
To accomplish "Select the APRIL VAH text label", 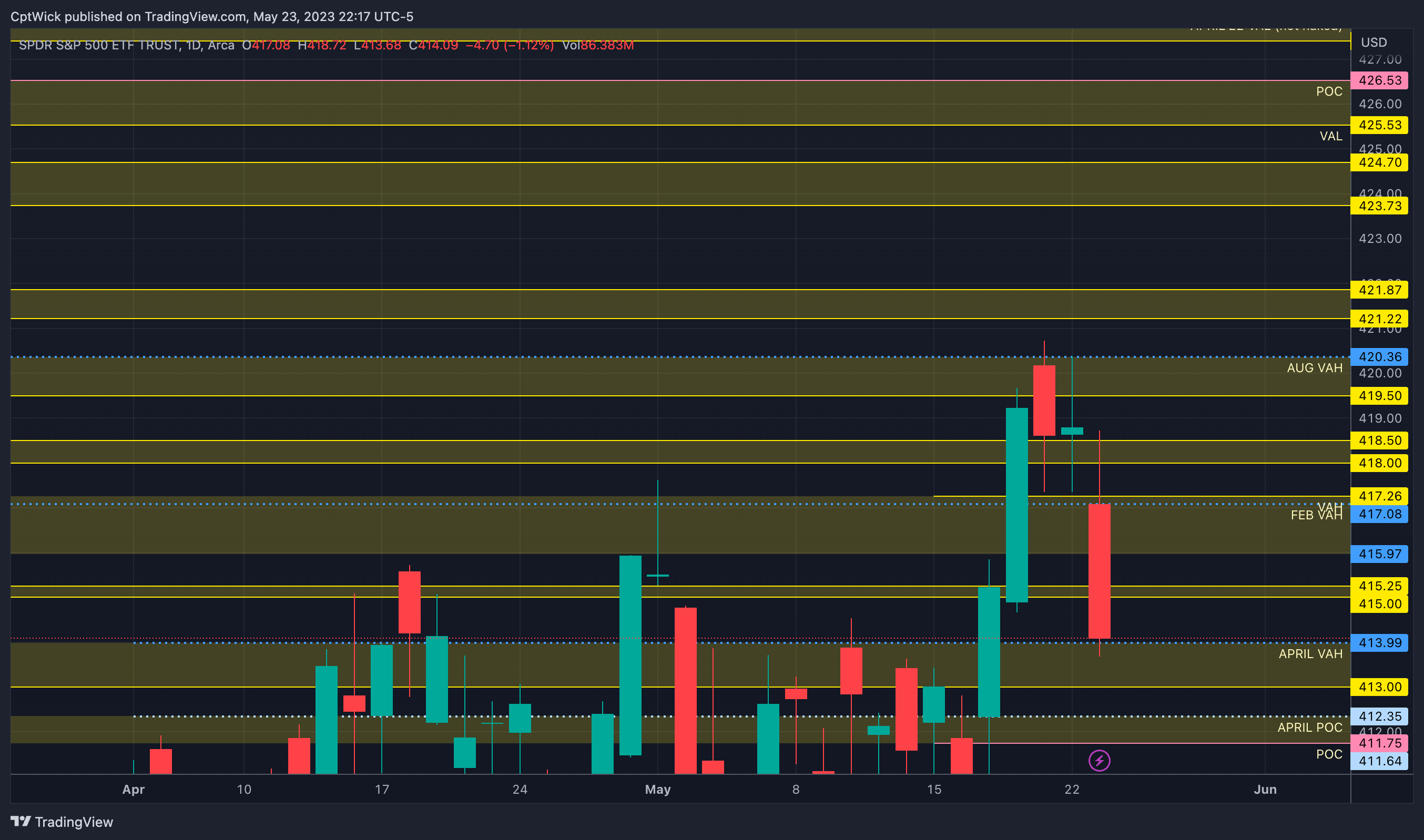I will (1310, 654).
